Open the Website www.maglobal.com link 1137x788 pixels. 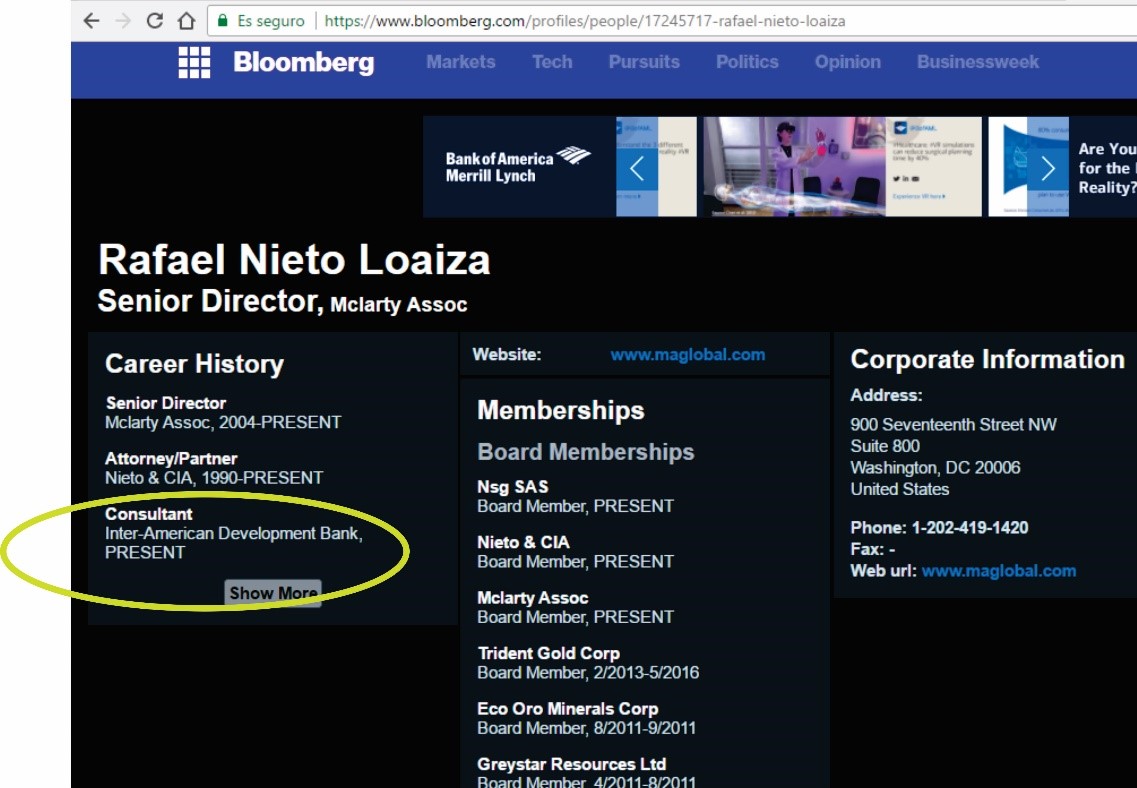687,354
